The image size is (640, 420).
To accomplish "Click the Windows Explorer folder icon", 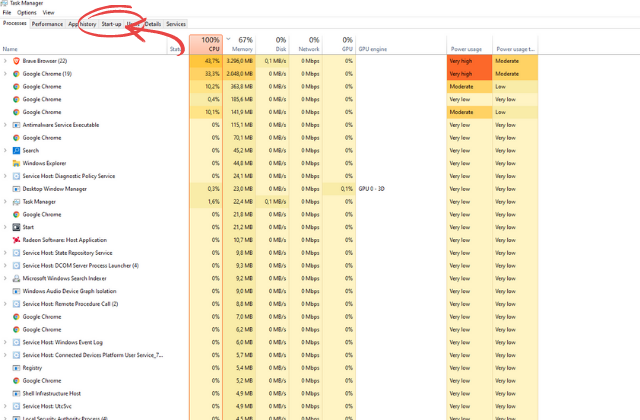I will (16, 163).
